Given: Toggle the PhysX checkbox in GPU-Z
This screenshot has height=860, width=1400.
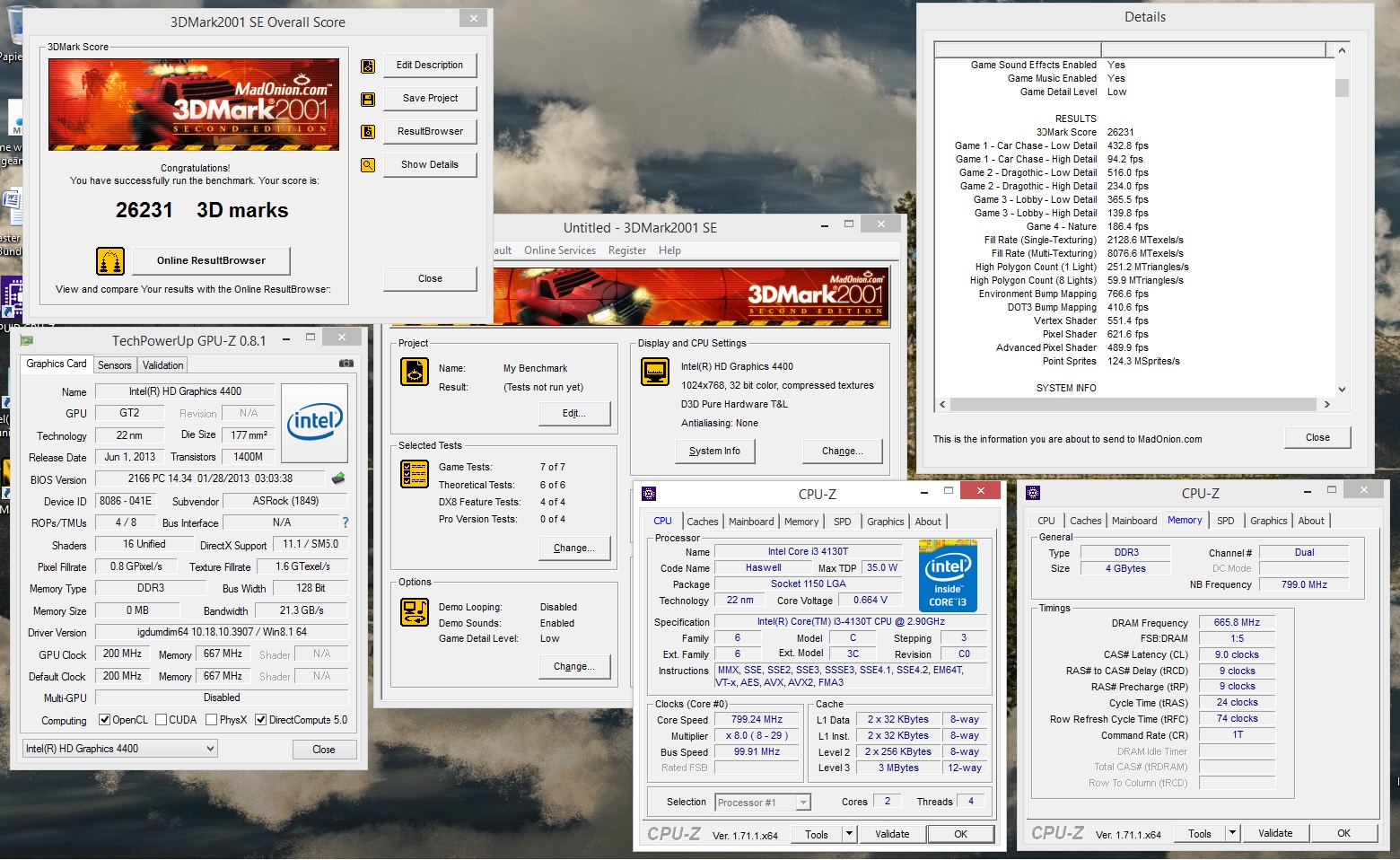Looking at the screenshot, I should tap(212, 720).
